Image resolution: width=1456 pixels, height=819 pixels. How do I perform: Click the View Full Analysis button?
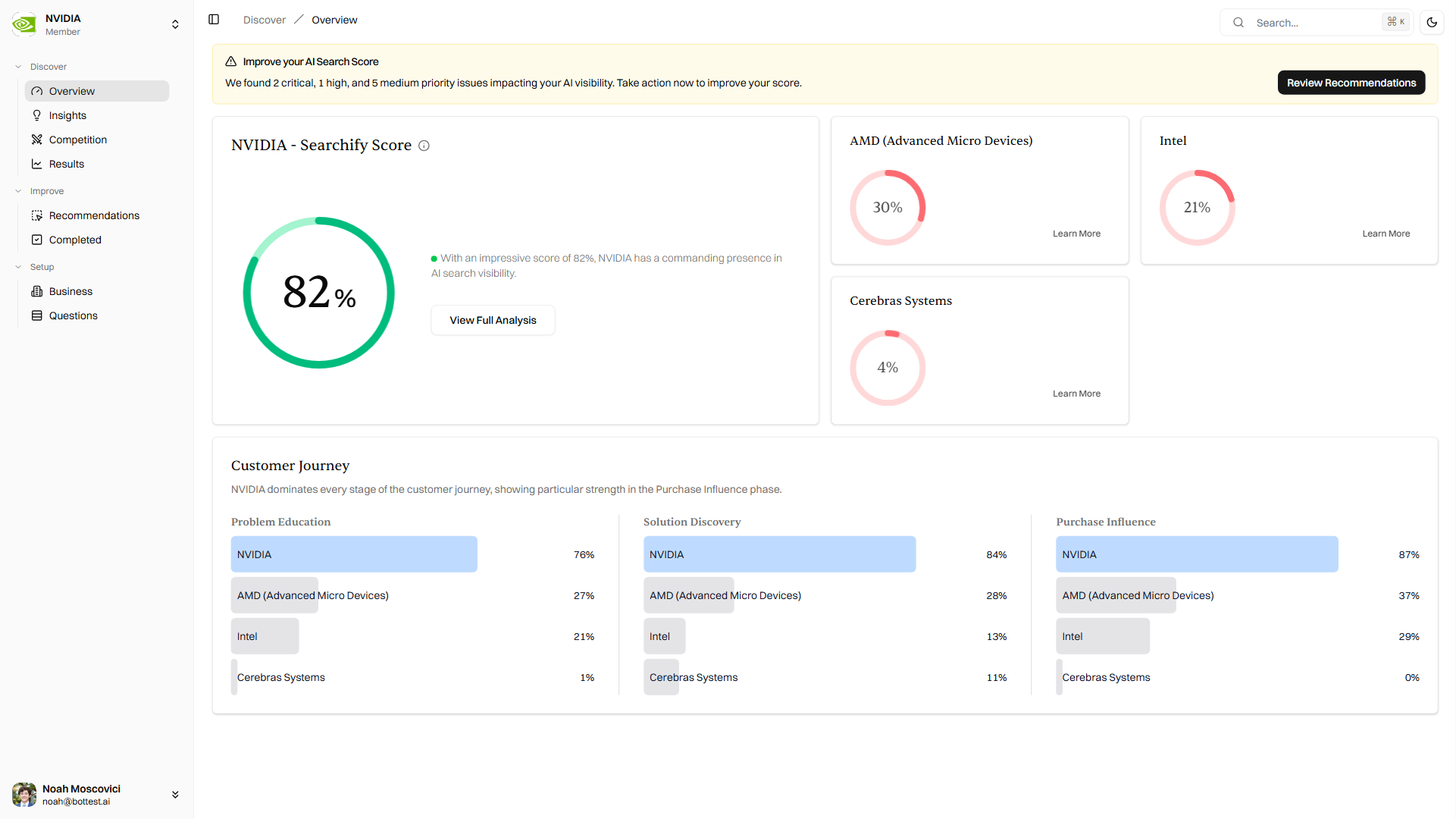493,320
